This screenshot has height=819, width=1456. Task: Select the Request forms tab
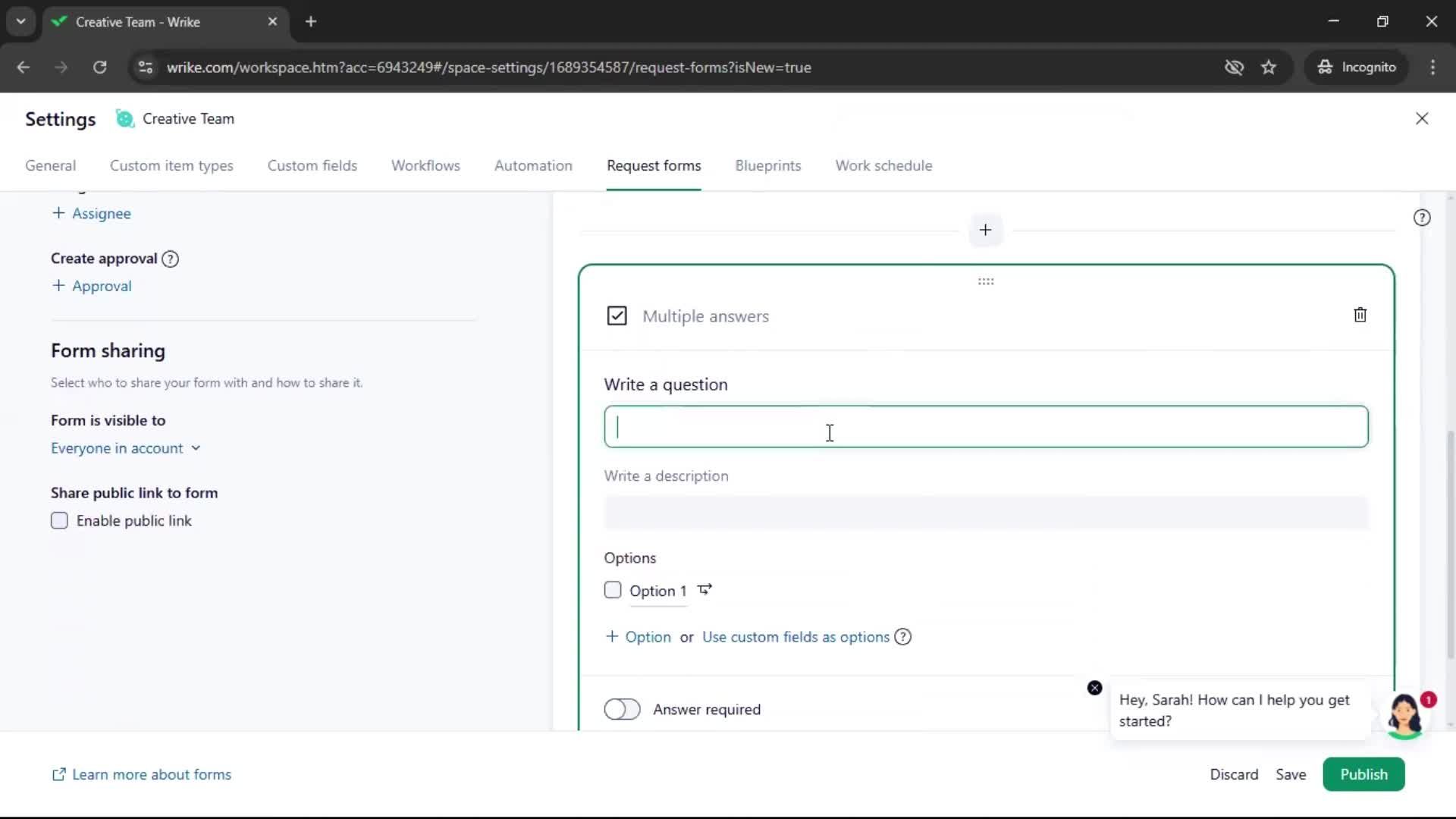(654, 165)
